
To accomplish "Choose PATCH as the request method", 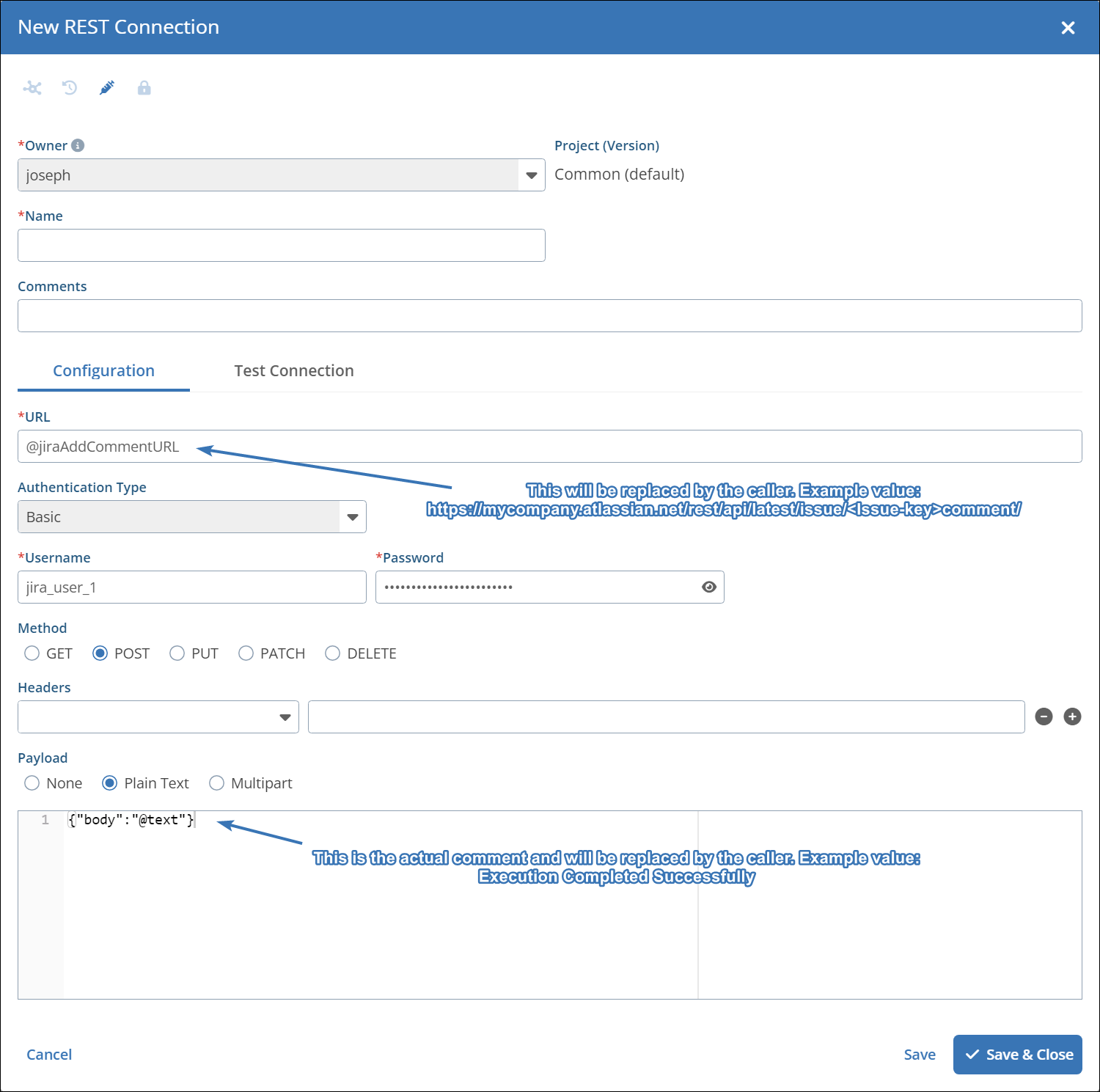I will pos(246,653).
